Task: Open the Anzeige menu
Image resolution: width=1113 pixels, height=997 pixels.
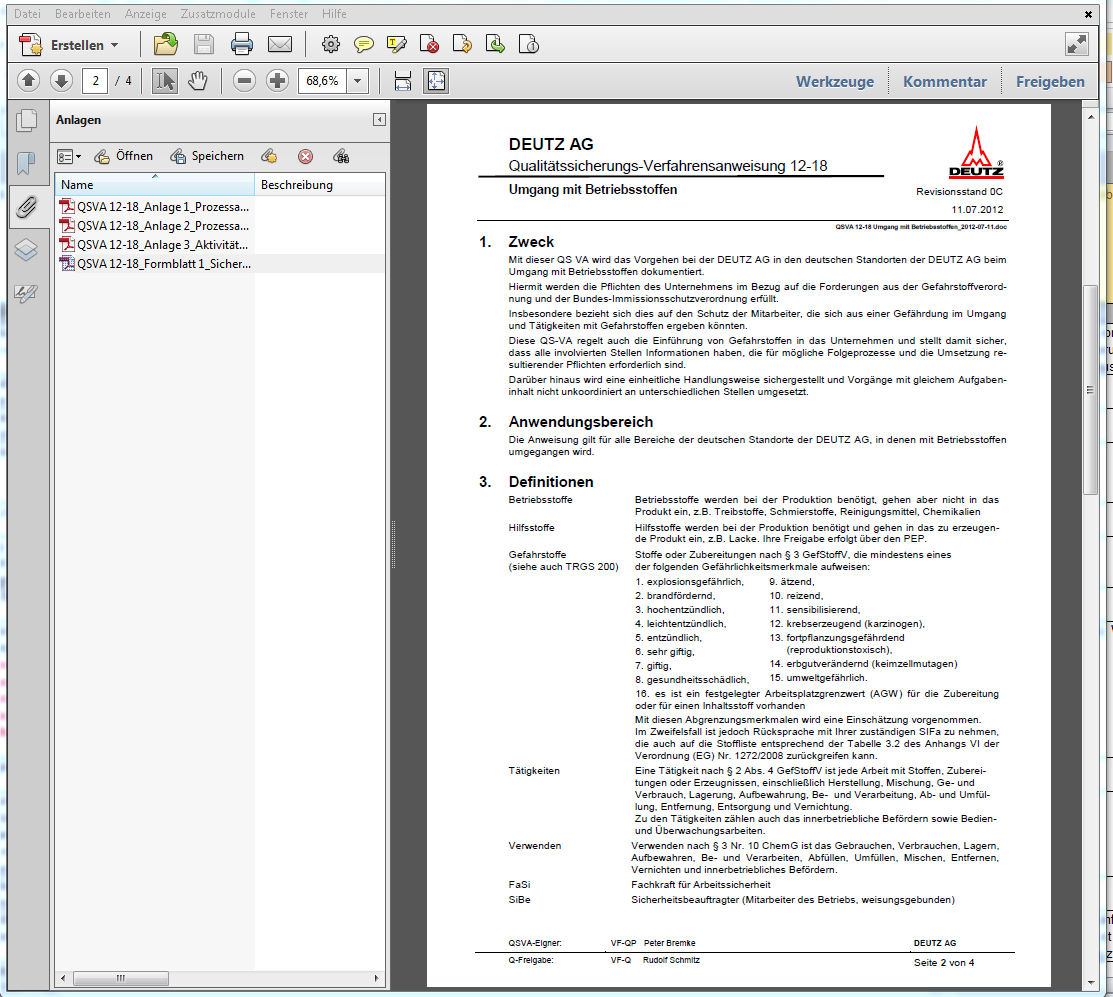Action: 146,14
